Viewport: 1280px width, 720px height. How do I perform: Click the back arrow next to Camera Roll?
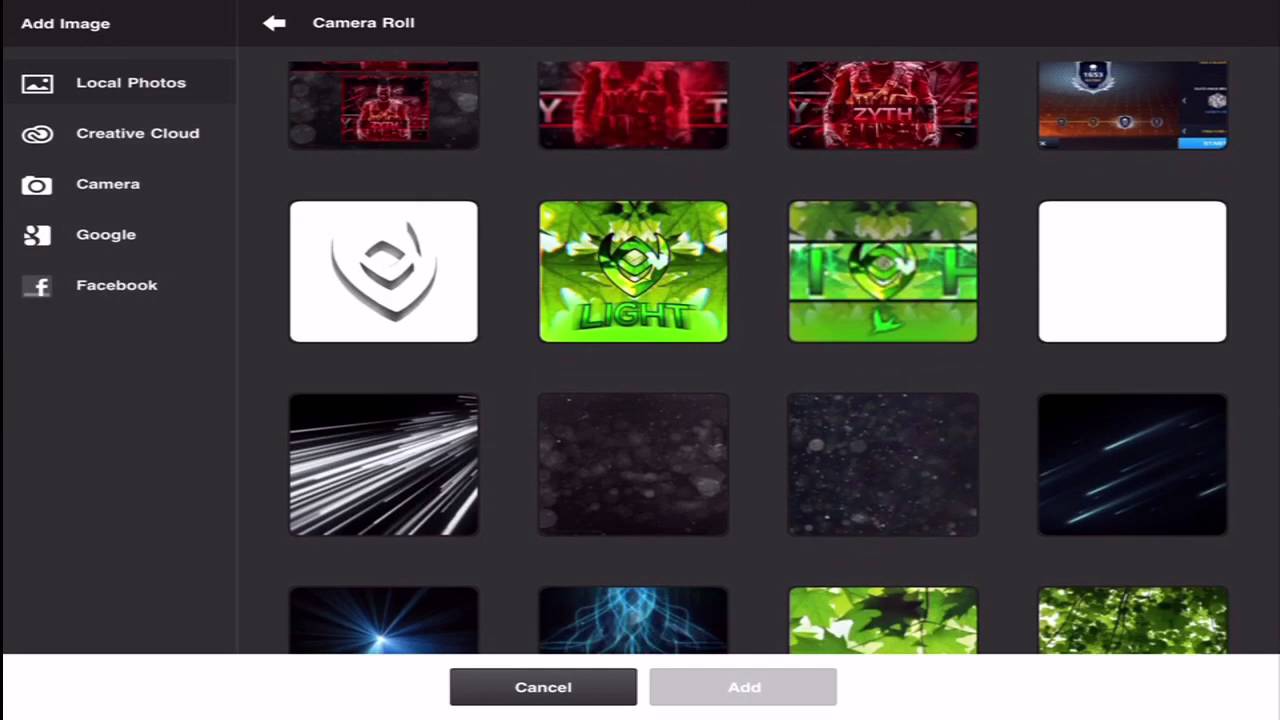coord(274,23)
